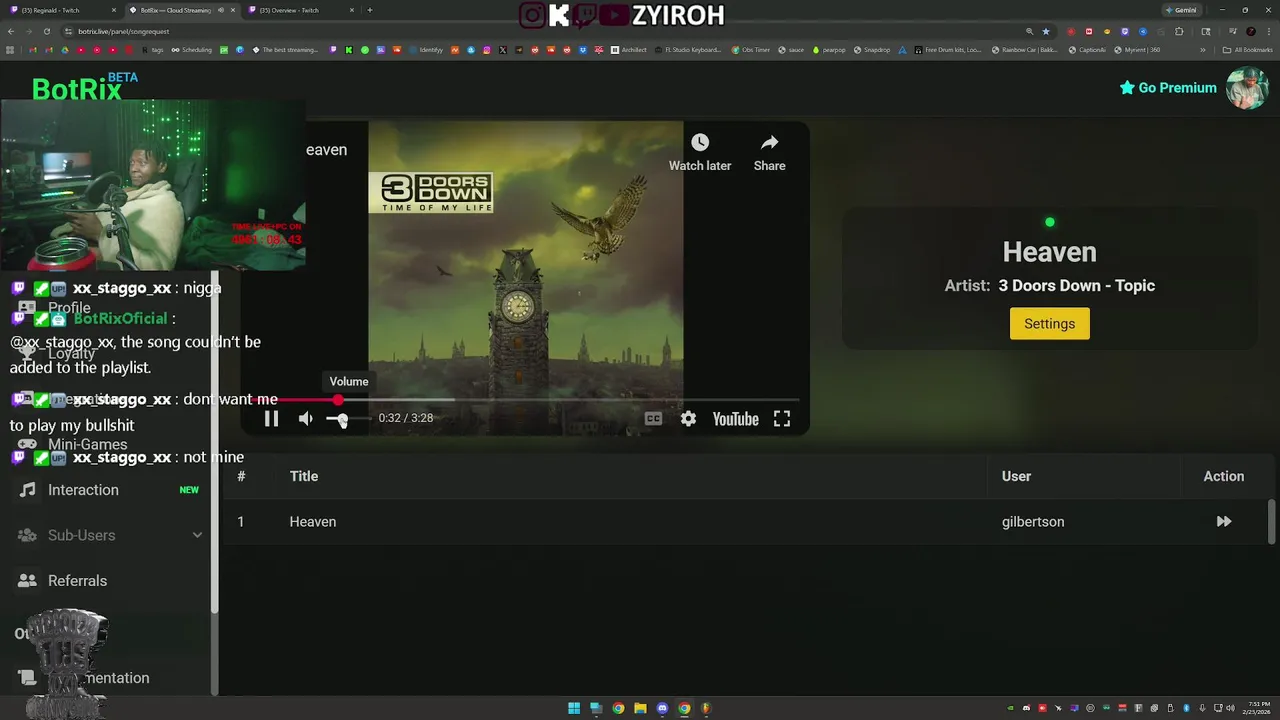
Task: Skip the Heaven song with fast-forward icon
Action: pos(1223,521)
